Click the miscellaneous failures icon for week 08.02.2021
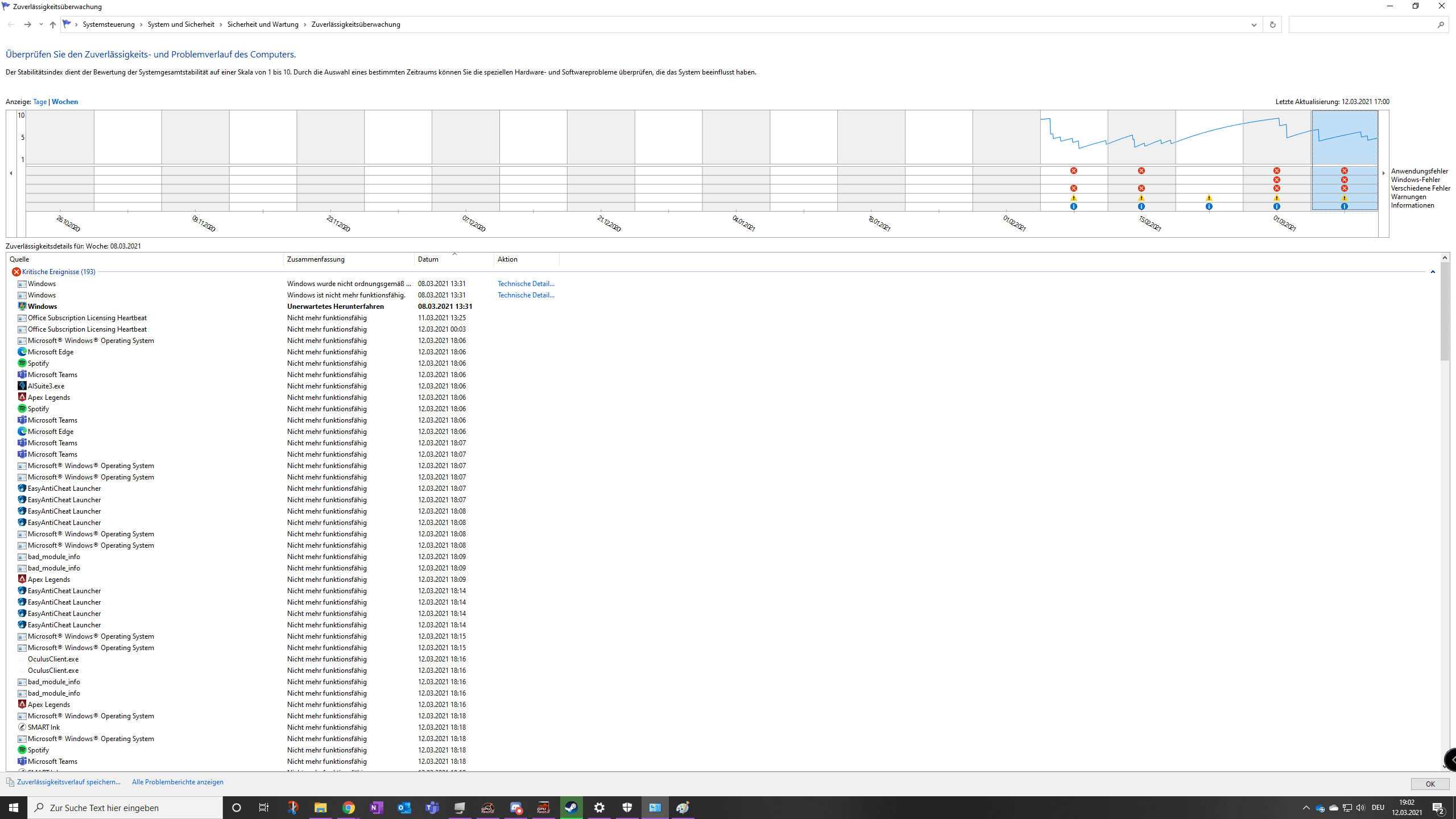 [1073, 188]
